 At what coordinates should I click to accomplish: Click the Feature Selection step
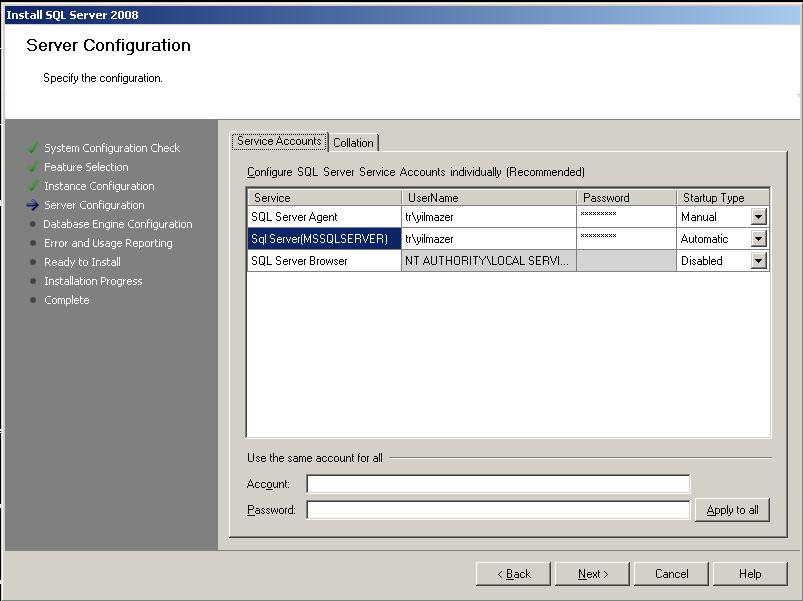coord(86,167)
